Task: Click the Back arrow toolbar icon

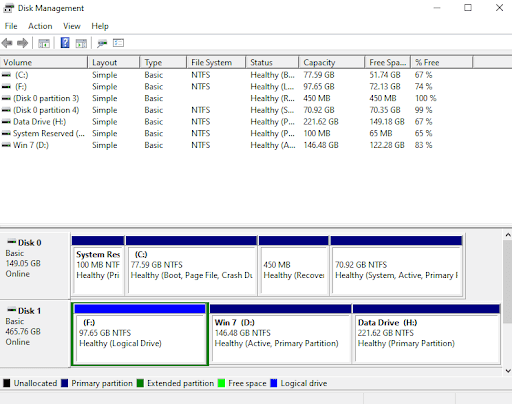Action: [x=7, y=43]
